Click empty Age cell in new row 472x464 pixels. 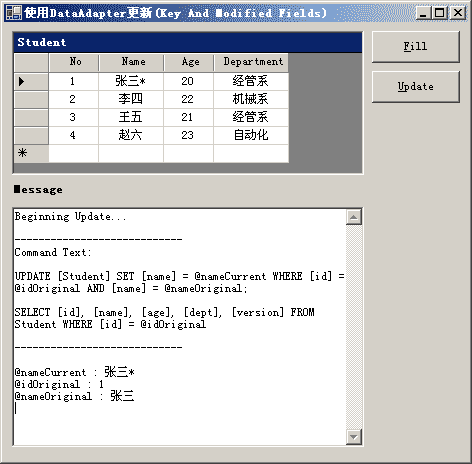(189, 153)
